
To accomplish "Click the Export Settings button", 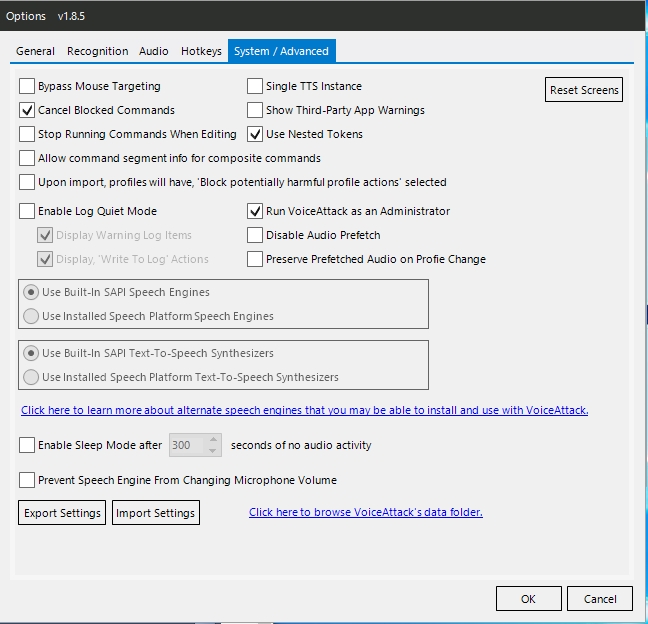I will 62,513.
